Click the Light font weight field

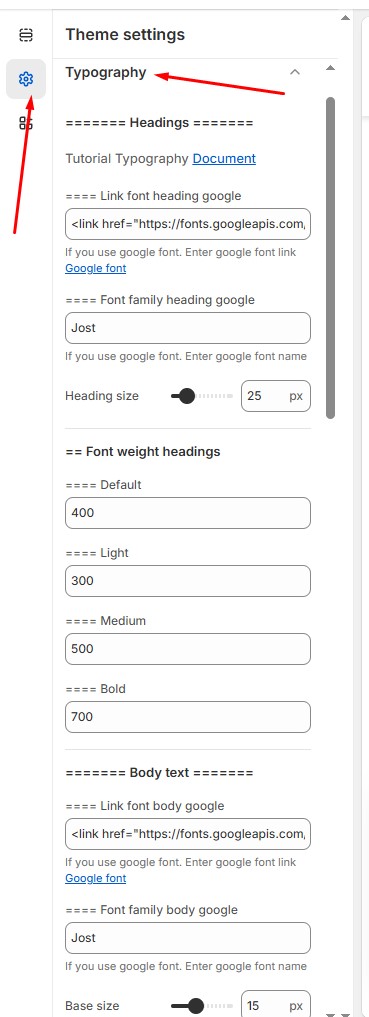coord(188,580)
